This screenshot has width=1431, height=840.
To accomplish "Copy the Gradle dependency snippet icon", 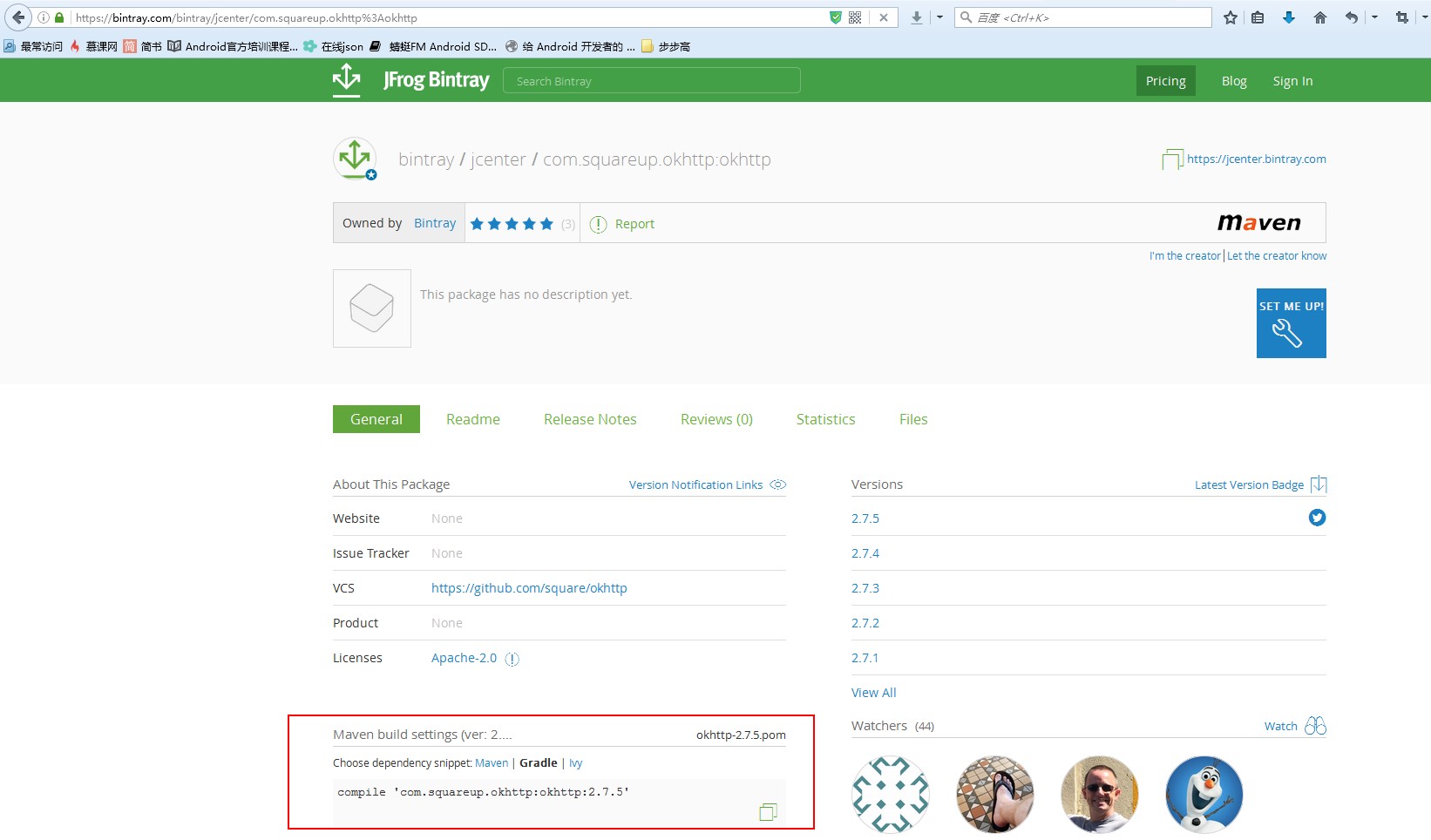I will [x=768, y=812].
